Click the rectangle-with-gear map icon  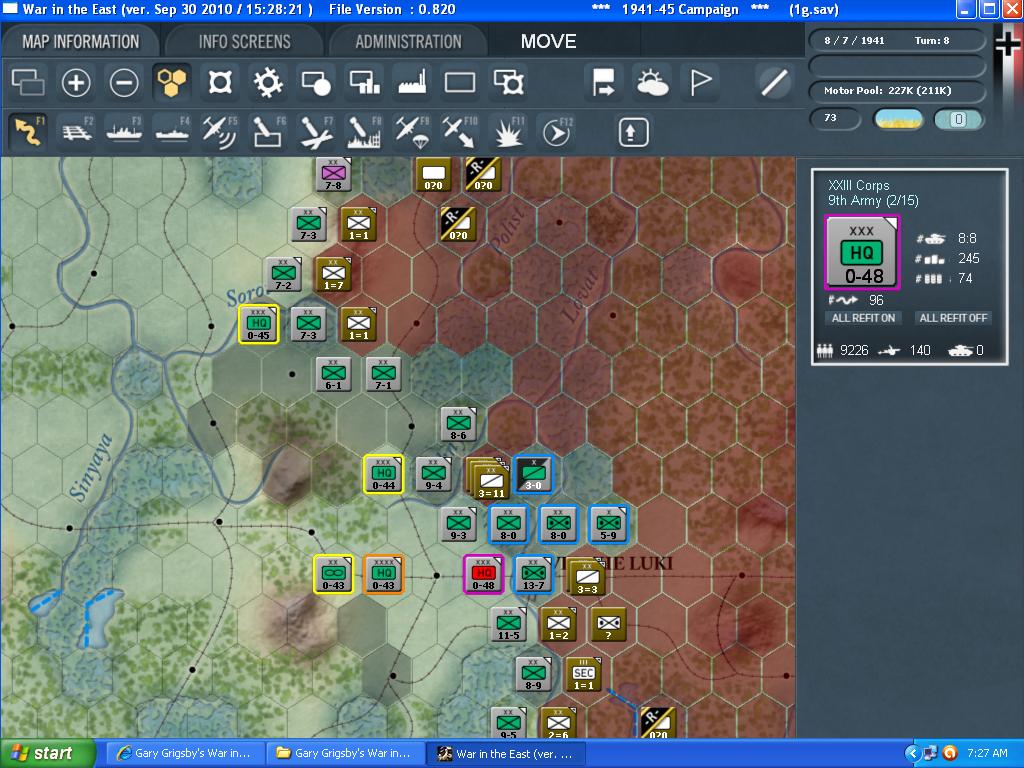509,83
